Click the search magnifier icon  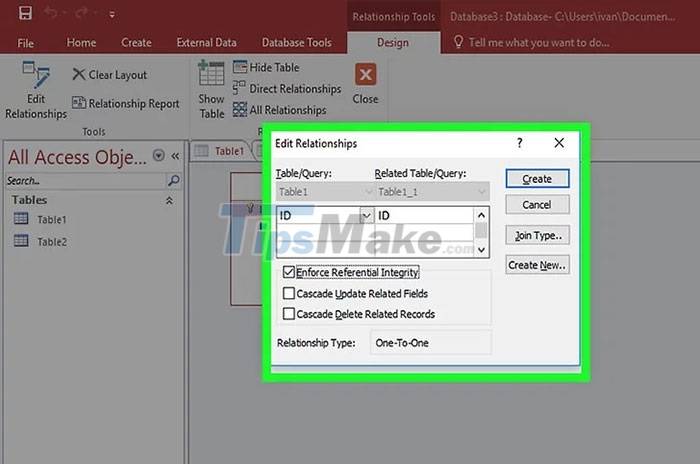(173, 181)
